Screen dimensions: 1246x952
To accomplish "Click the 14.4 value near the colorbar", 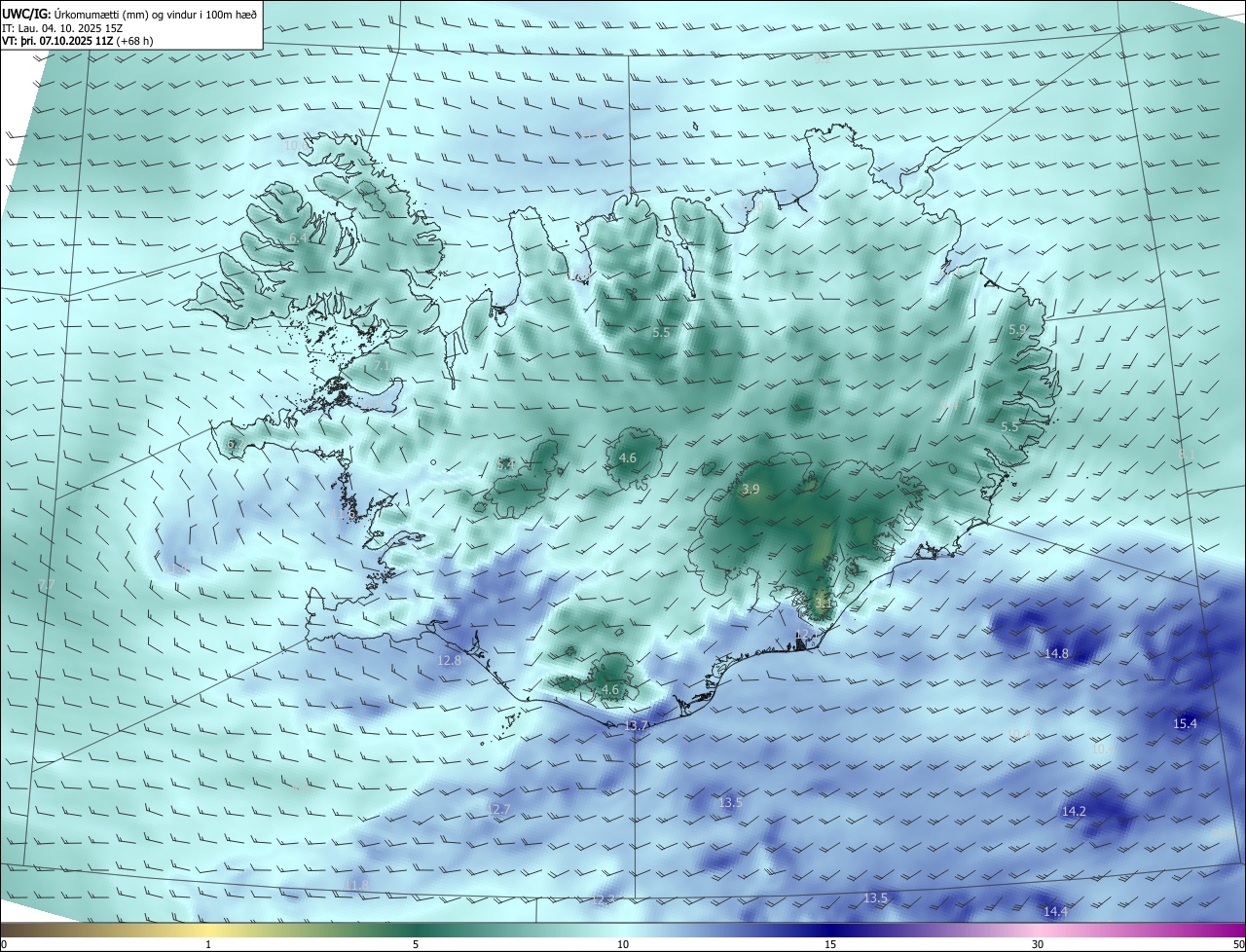I will tap(1055, 911).
